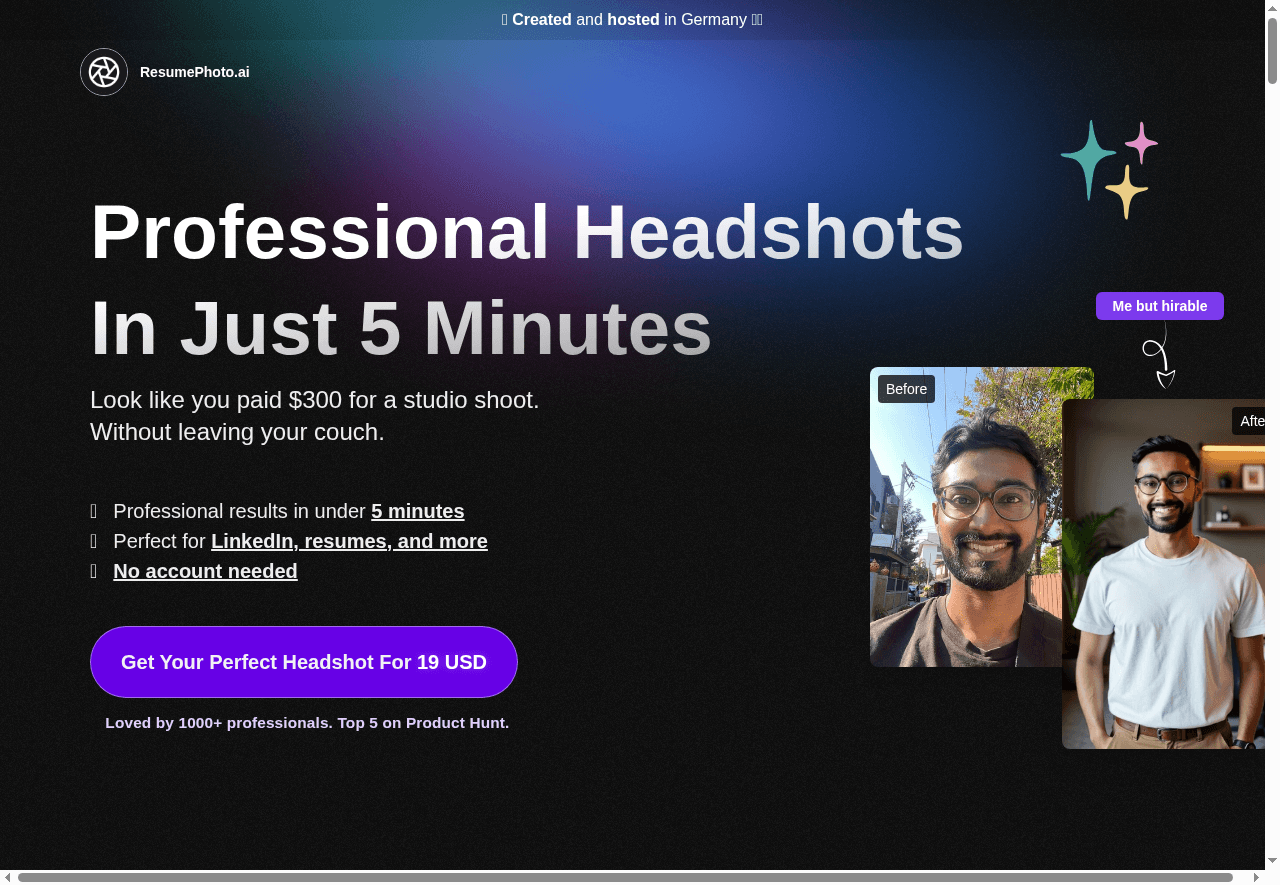Click the horizontal scrollbar thumb
1280x885 pixels.
tap(625, 877)
